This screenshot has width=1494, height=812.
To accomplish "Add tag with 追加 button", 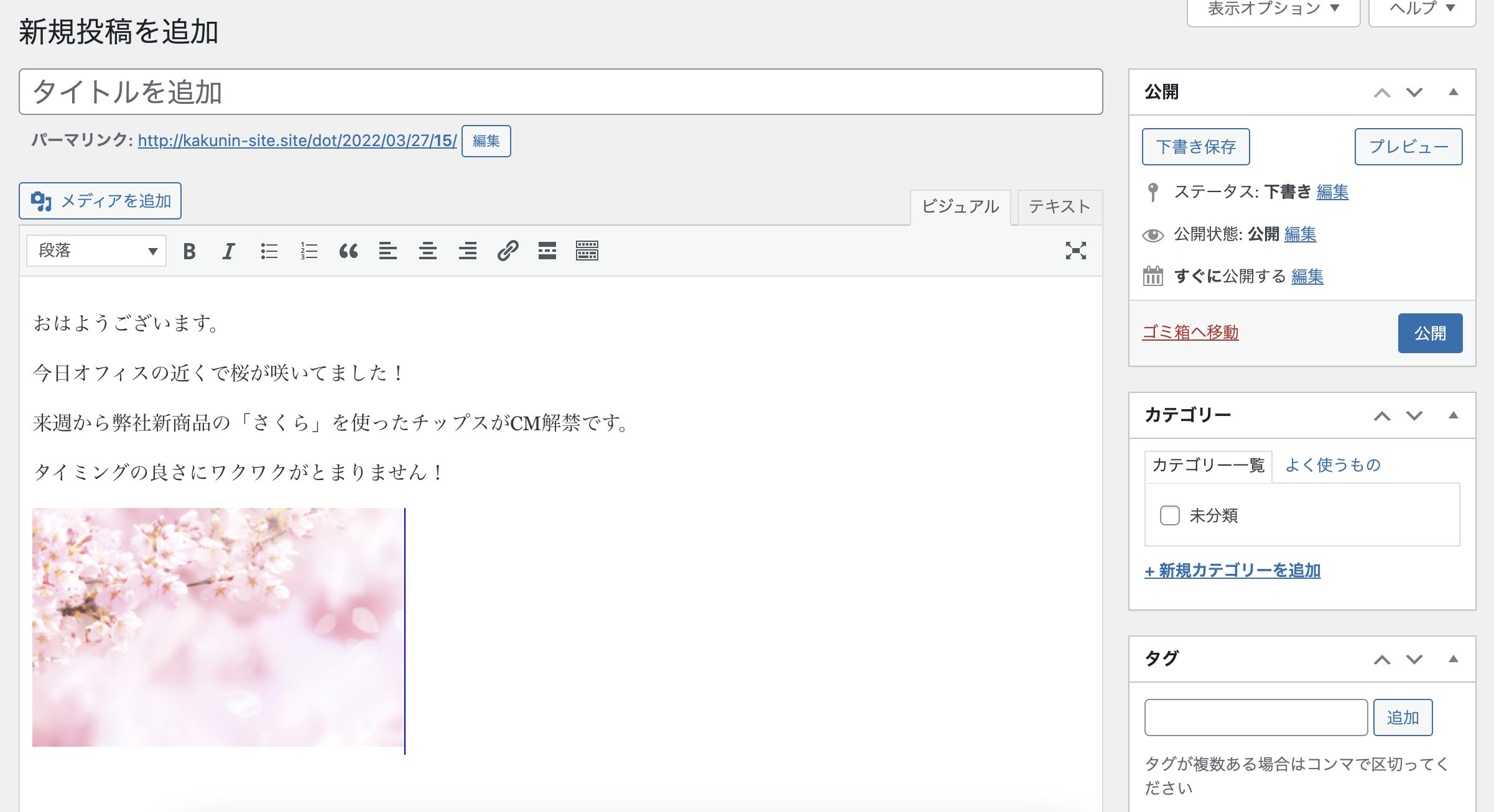I will (x=1403, y=718).
